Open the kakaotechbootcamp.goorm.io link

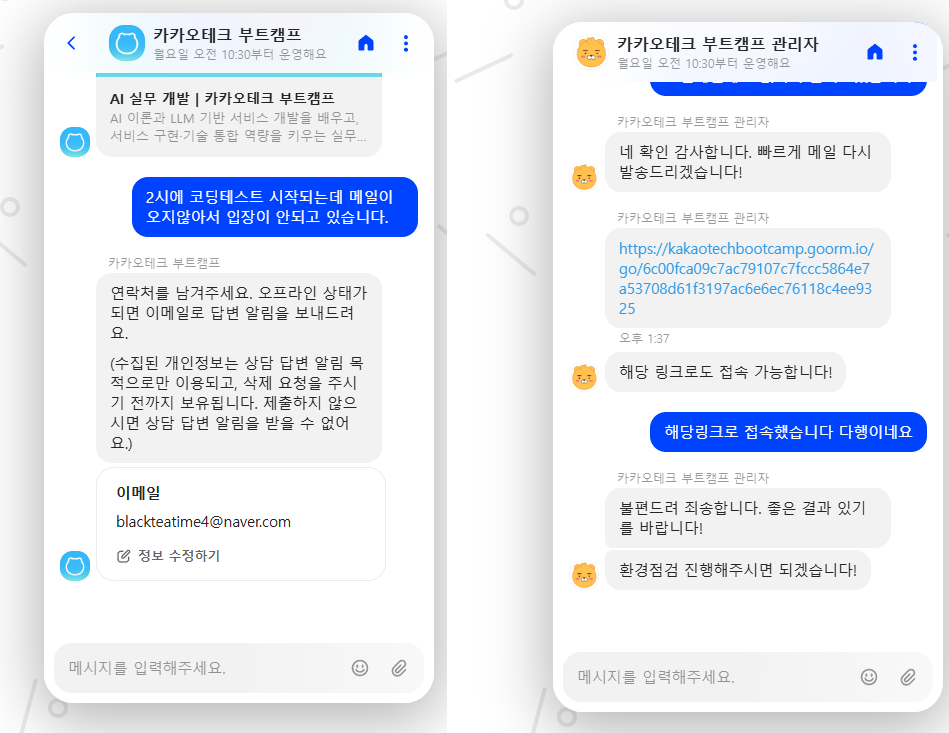[746, 278]
